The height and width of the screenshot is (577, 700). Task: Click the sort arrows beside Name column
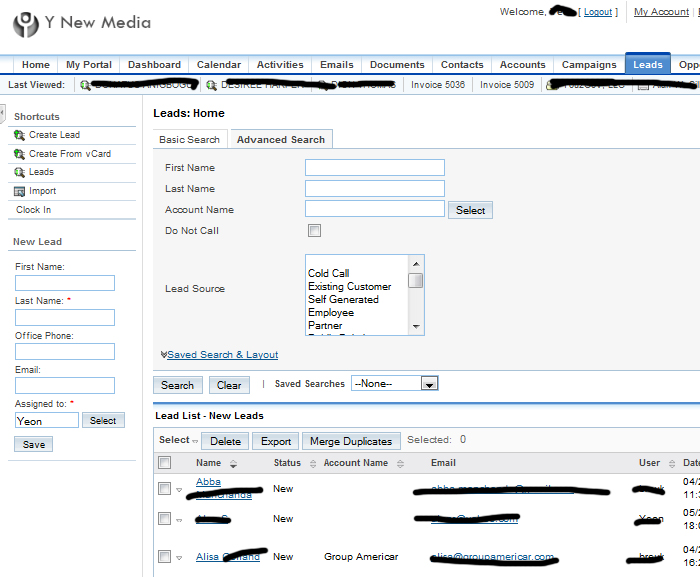(x=234, y=464)
